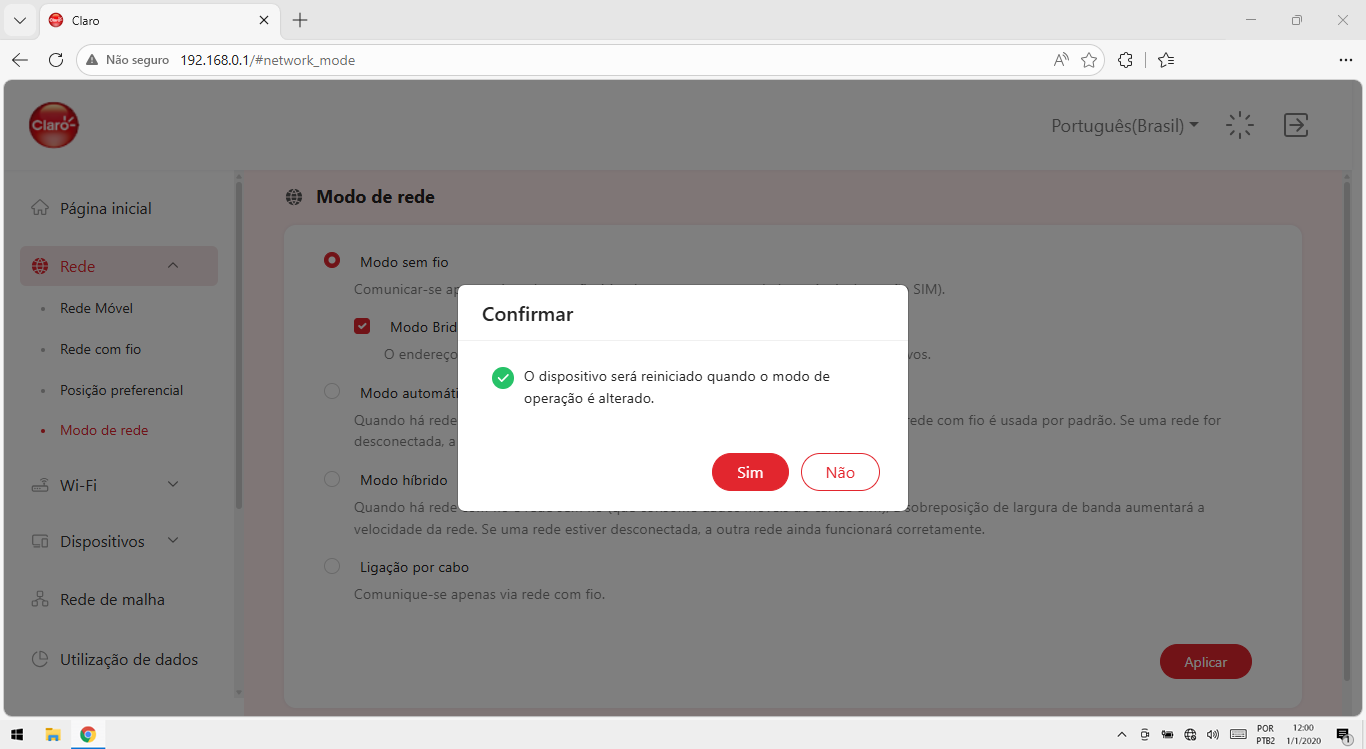
Task: Open the Rede Móvel submenu item
Action: coord(96,308)
